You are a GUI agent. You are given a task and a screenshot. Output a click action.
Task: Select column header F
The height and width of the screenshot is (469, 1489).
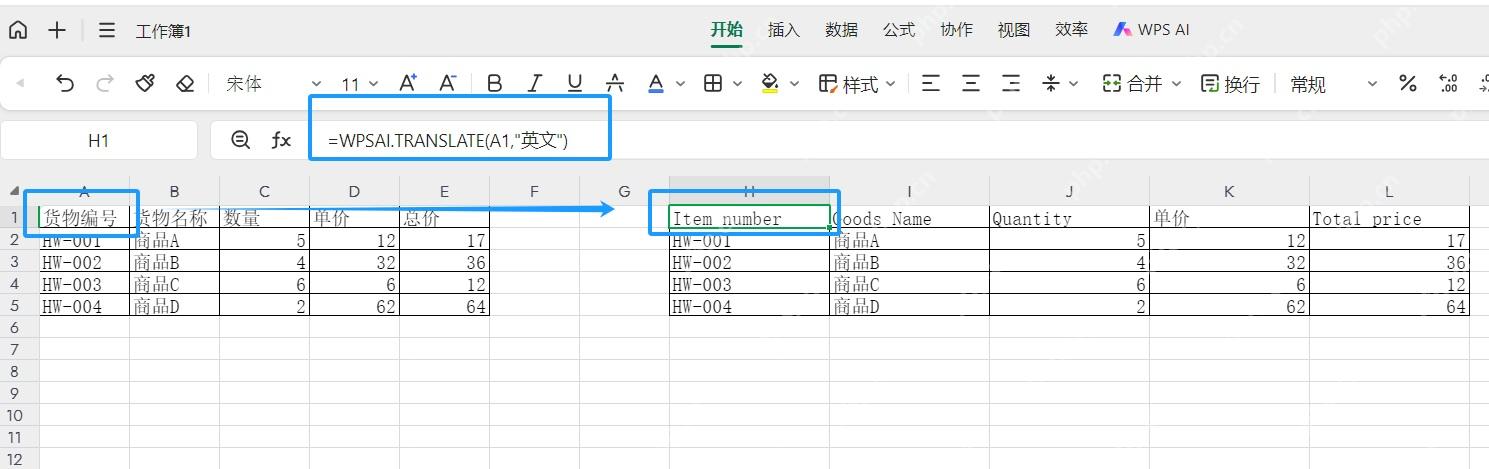[x=534, y=191]
